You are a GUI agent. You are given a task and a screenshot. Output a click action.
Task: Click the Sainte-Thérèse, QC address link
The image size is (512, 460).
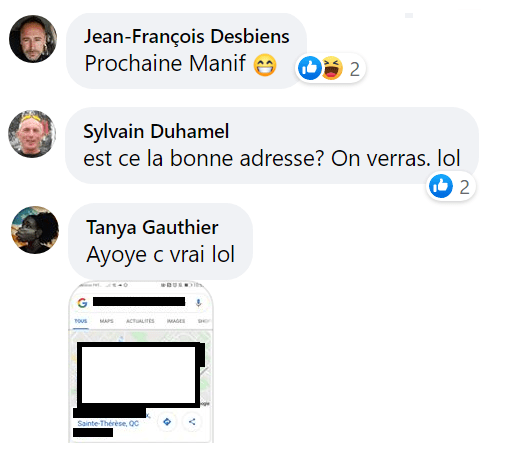pos(108,423)
